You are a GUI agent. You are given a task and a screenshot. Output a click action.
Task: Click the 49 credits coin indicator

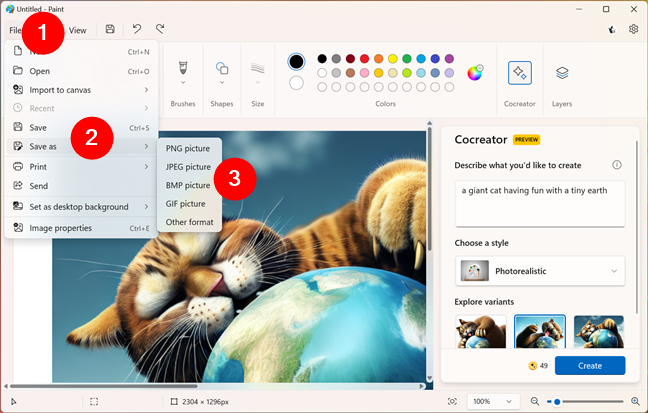pos(538,365)
